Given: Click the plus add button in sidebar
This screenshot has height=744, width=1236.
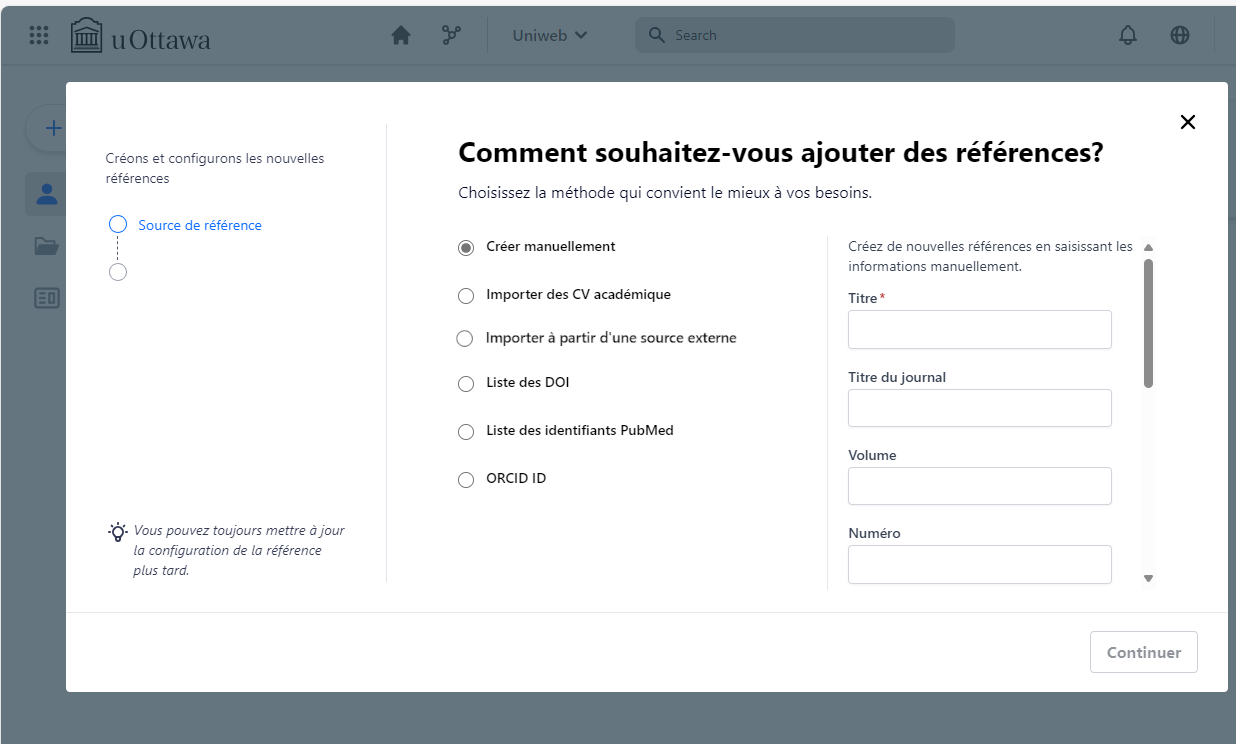Looking at the screenshot, I should click(x=53, y=128).
